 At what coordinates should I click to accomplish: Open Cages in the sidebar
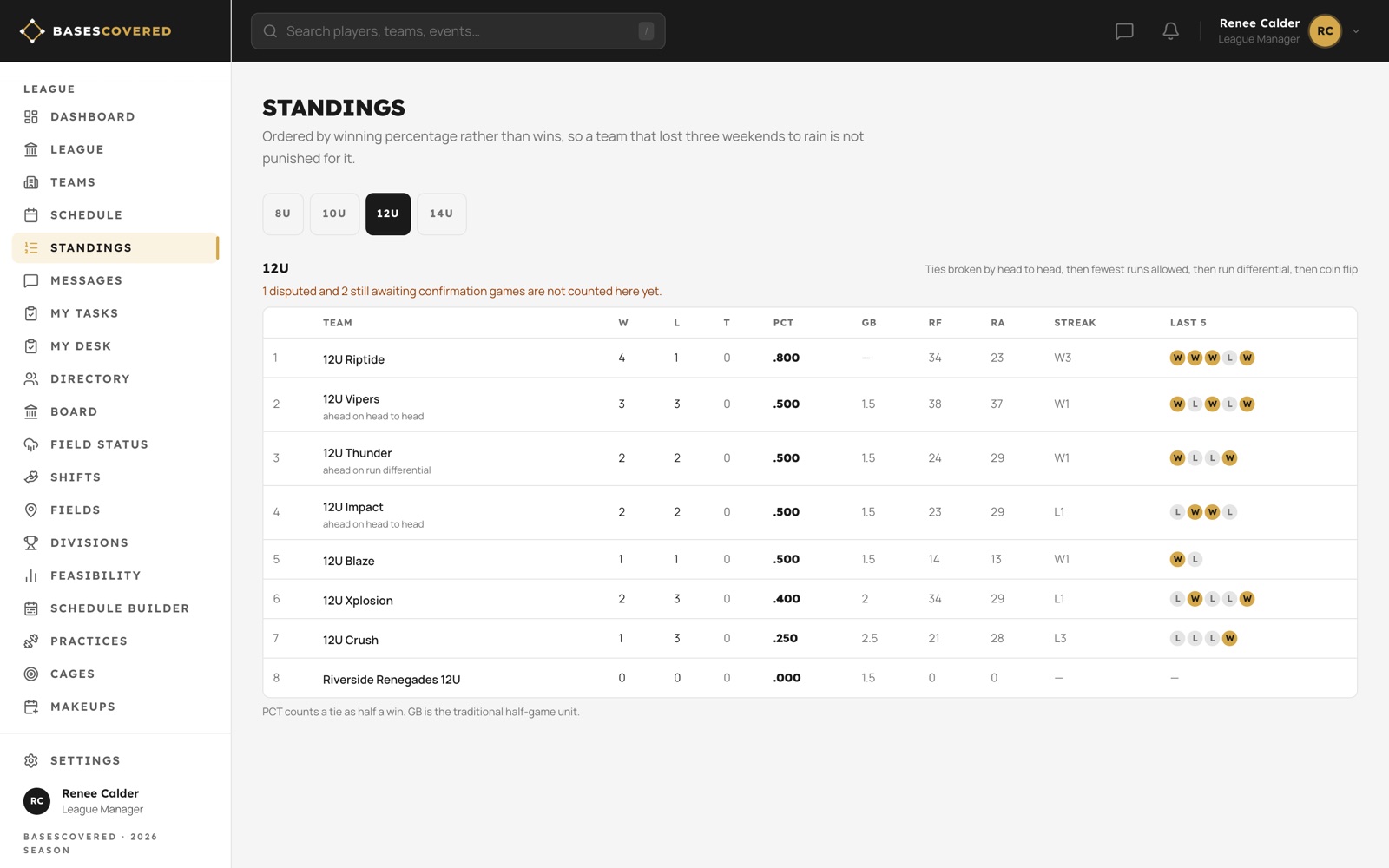pyautogui.click(x=115, y=674)
